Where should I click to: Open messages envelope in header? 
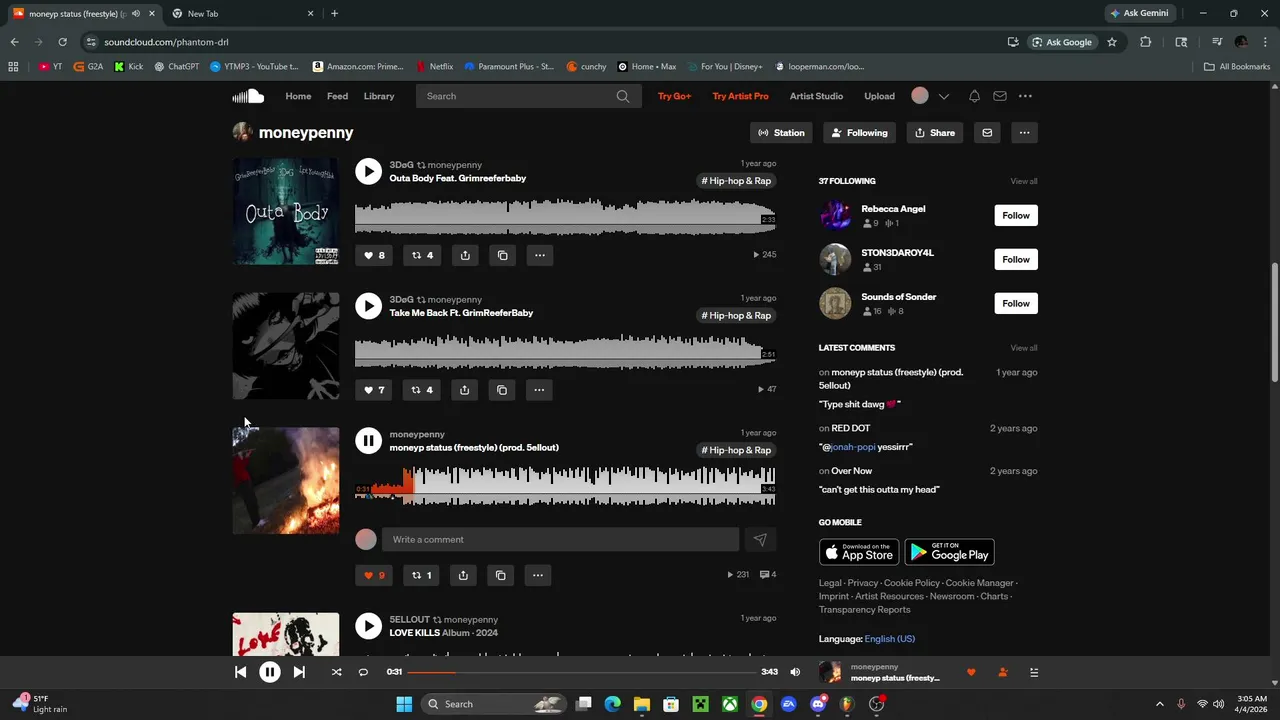[999, 96]
